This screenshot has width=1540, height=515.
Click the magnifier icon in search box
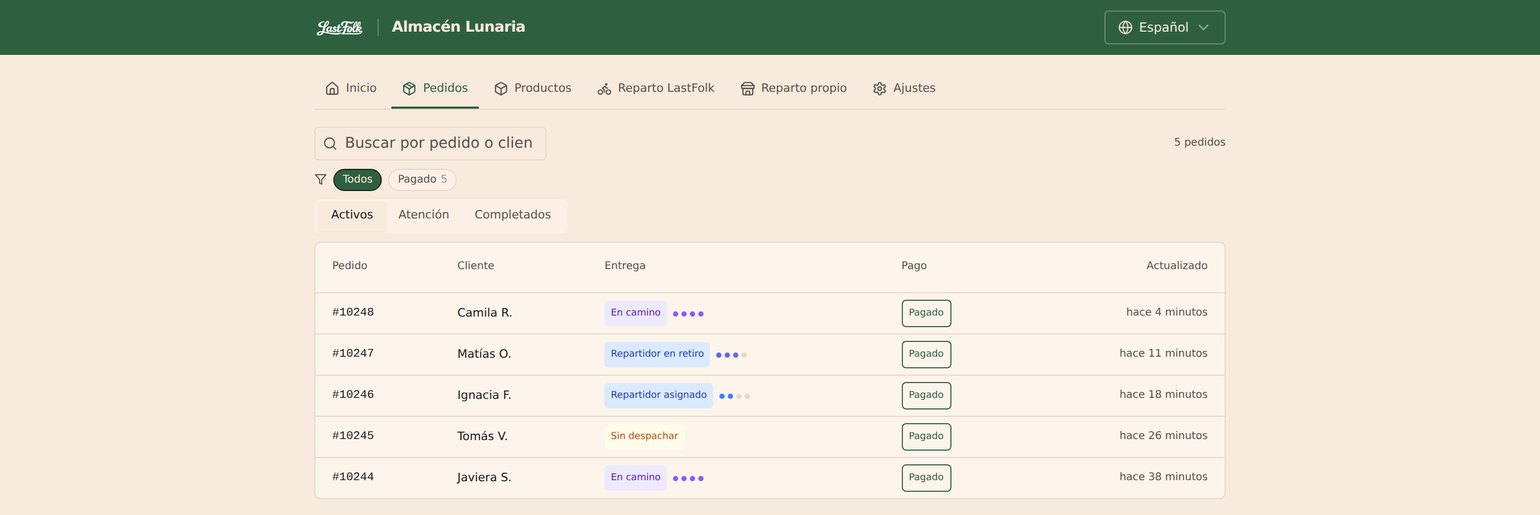(x=330, y=144)
